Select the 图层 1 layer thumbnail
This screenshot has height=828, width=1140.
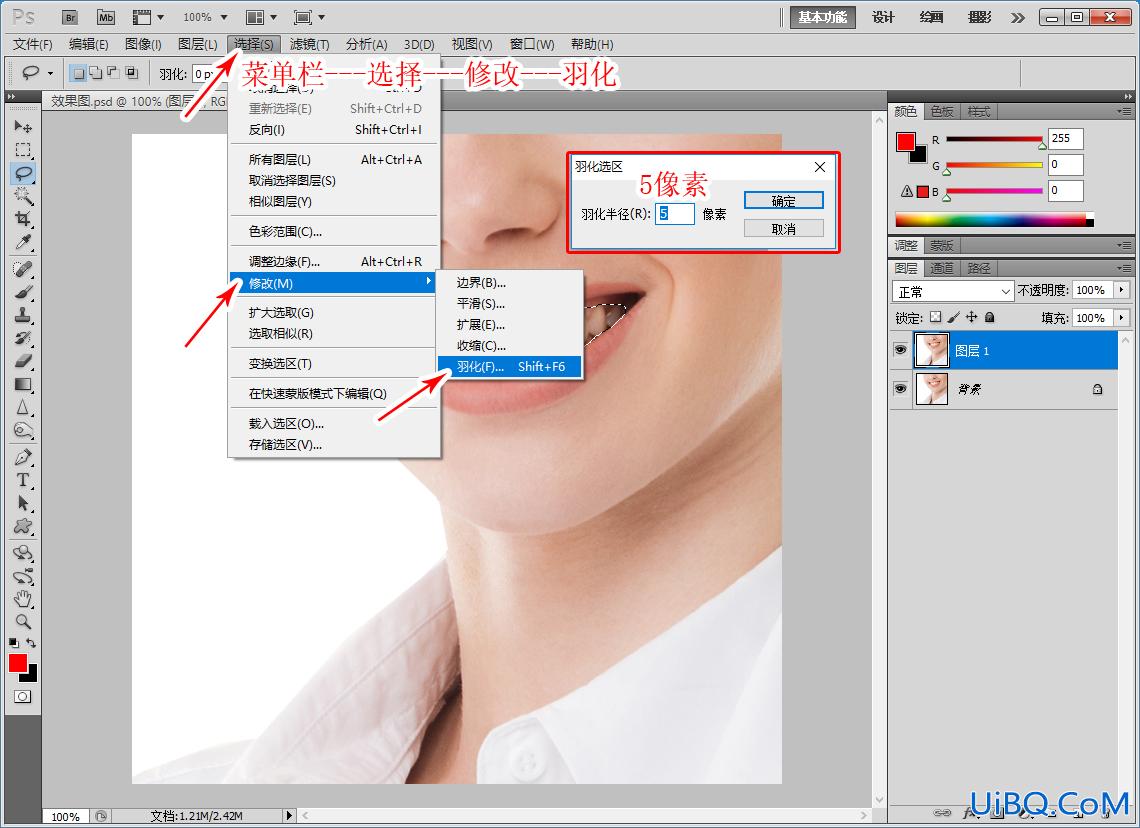932,350
